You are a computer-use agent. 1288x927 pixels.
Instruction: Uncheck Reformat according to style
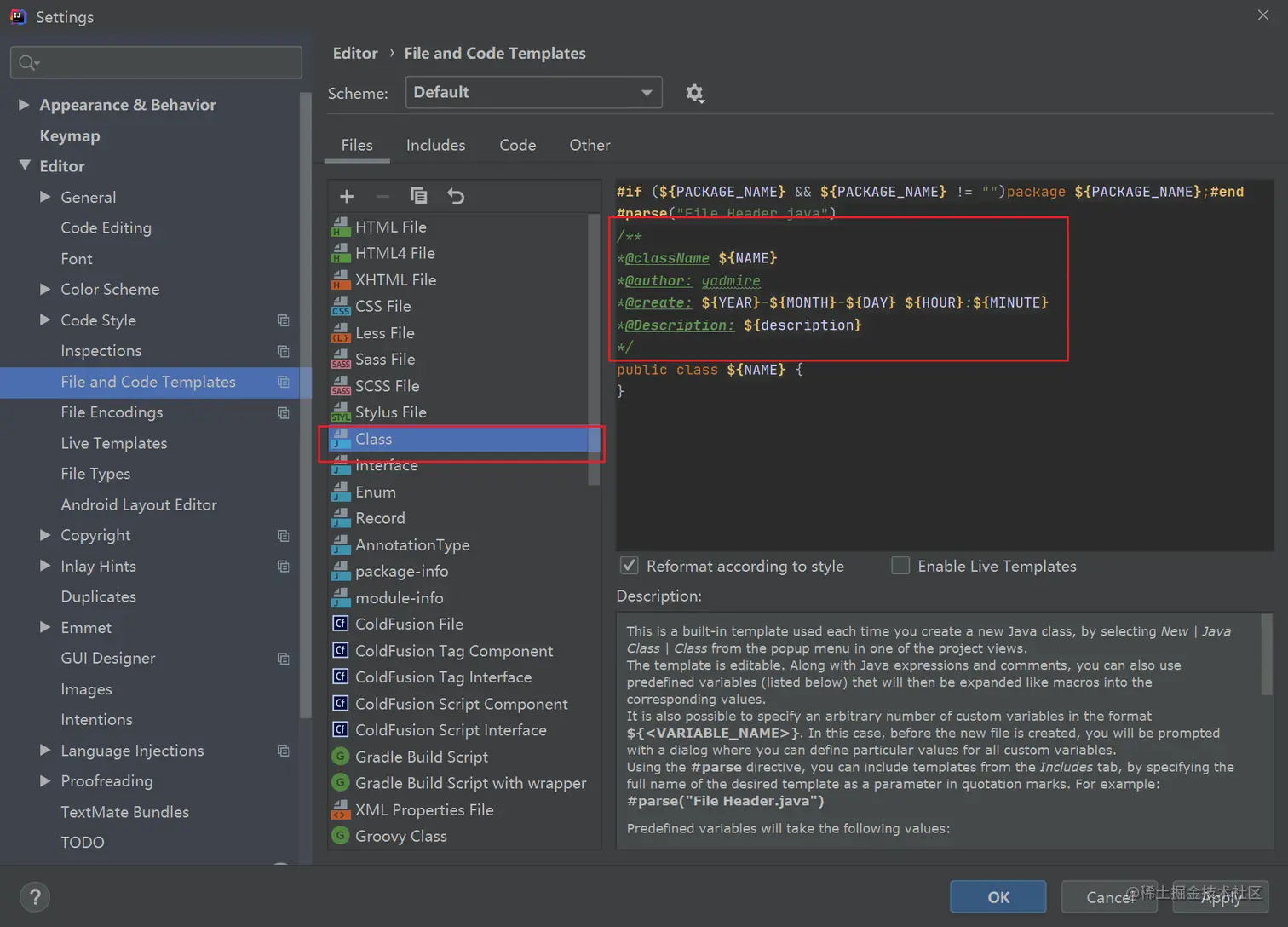point(630,566)
